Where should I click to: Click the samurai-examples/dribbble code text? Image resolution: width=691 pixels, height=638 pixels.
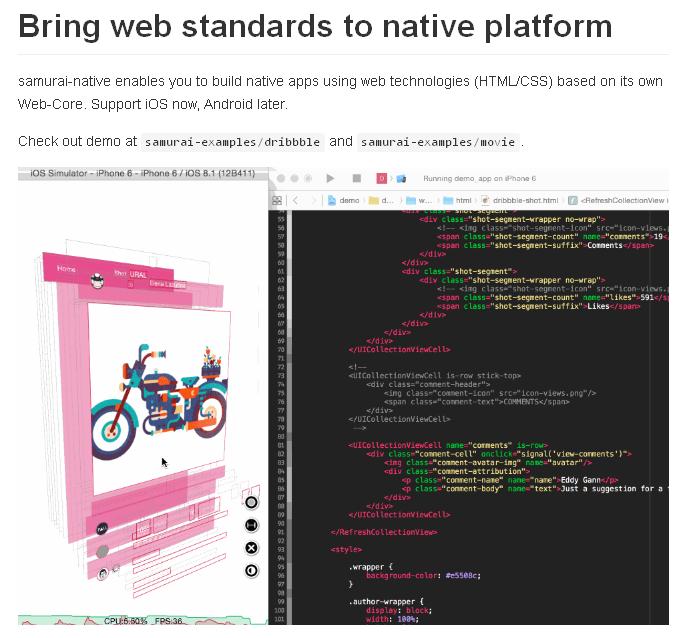point(232,142)
